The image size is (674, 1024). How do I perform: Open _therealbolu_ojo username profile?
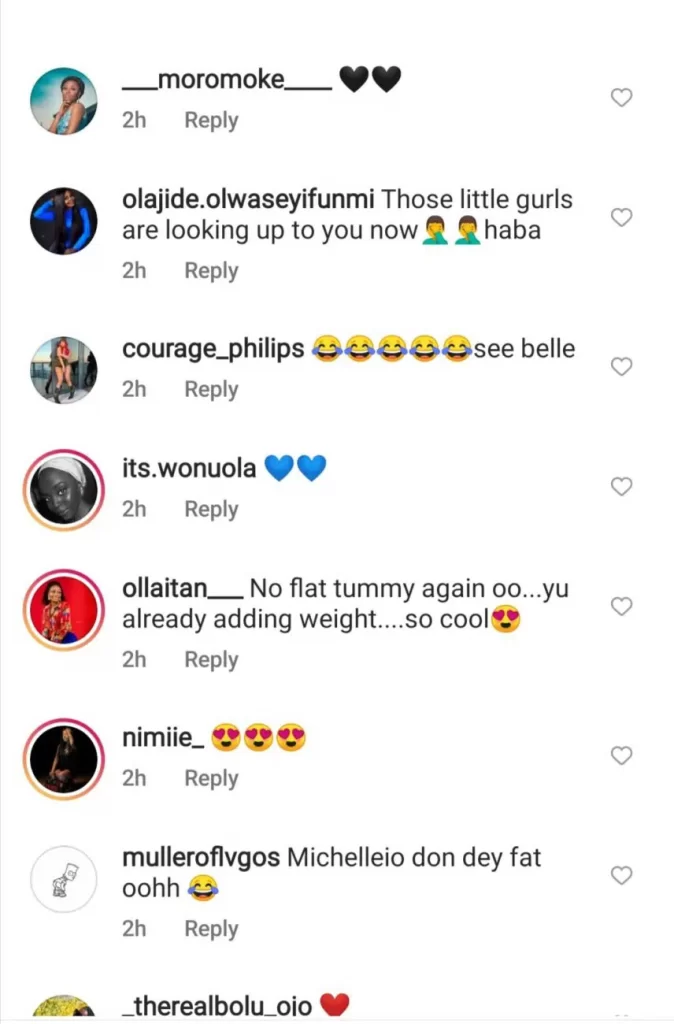point(217,1005)
